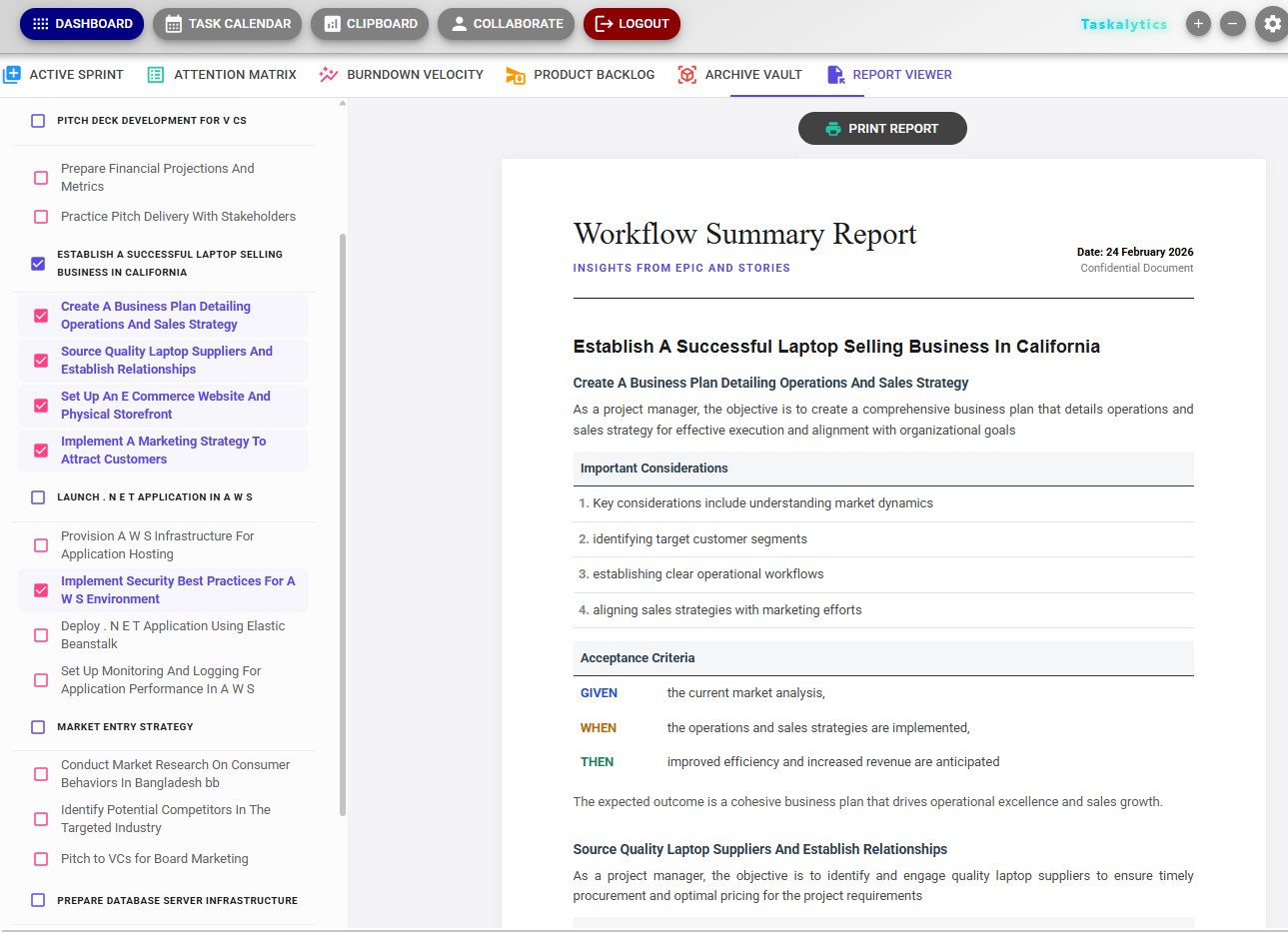The image size is (1288, 932).
Task: Click the Archive Vault cube icon
Action: tap(686, 74)
